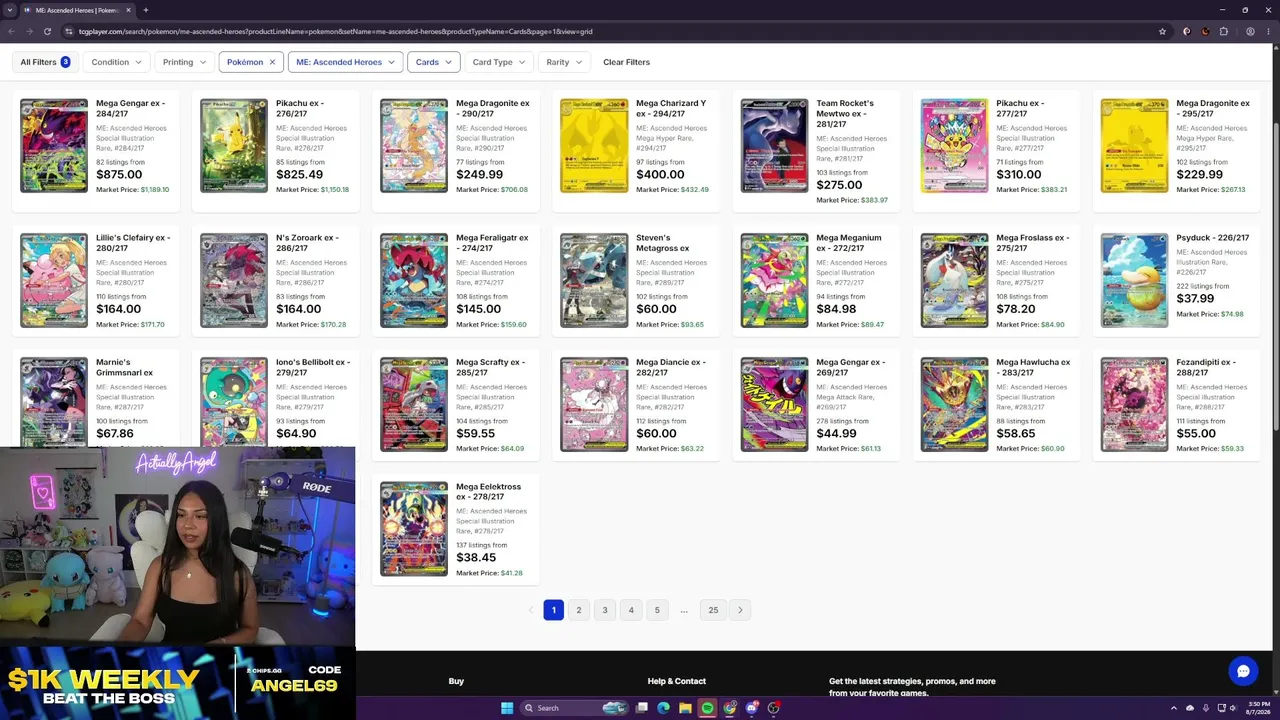The width and height of the screenshot is (1280, 720).
Task: Open the browser extensions puzzle icon
Action: (1223, 31)
